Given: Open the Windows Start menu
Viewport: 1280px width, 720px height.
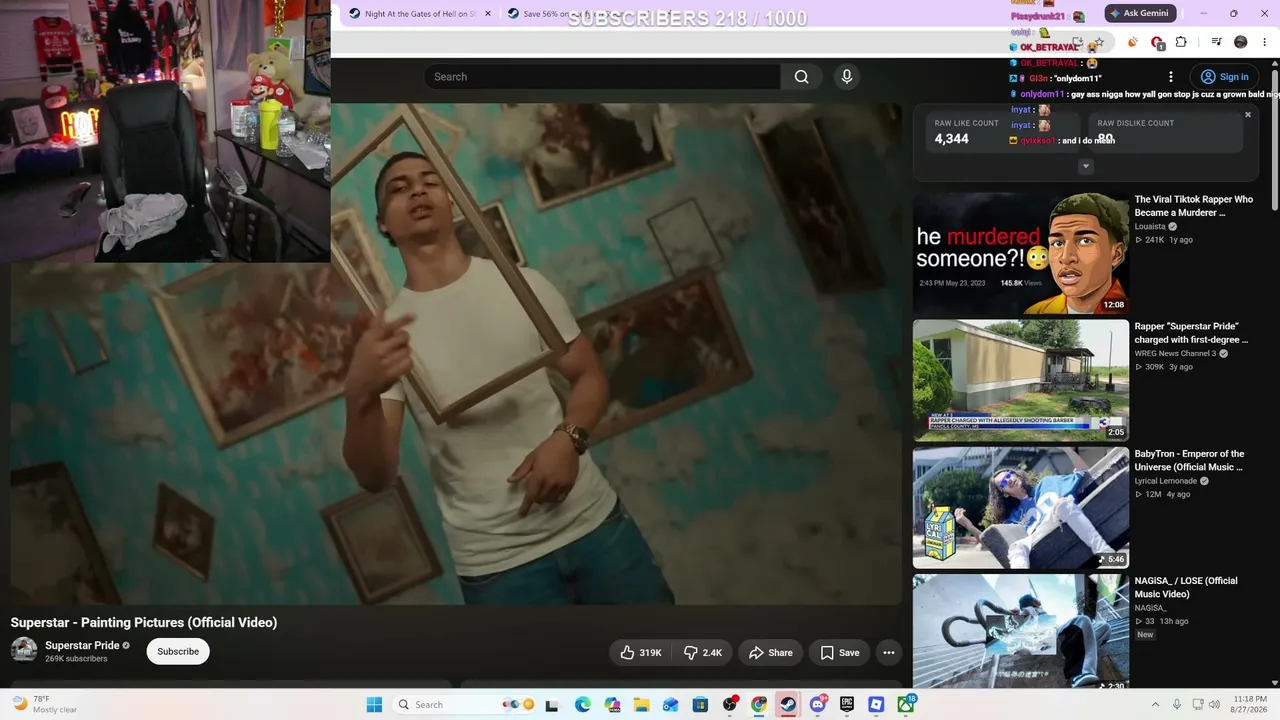Looking at the screenshot, I should coord(374,705).
